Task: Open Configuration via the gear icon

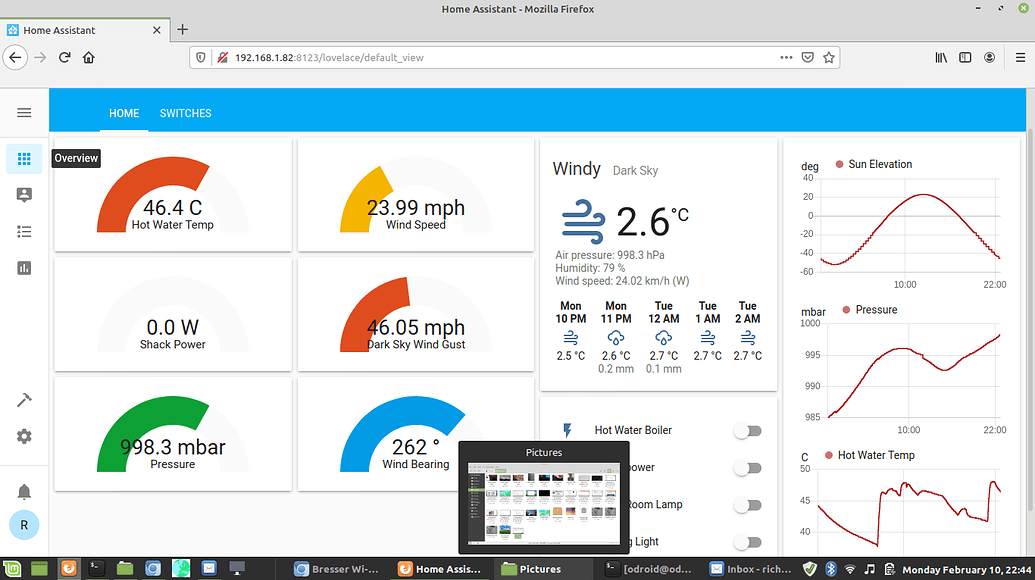Action: 24,436
